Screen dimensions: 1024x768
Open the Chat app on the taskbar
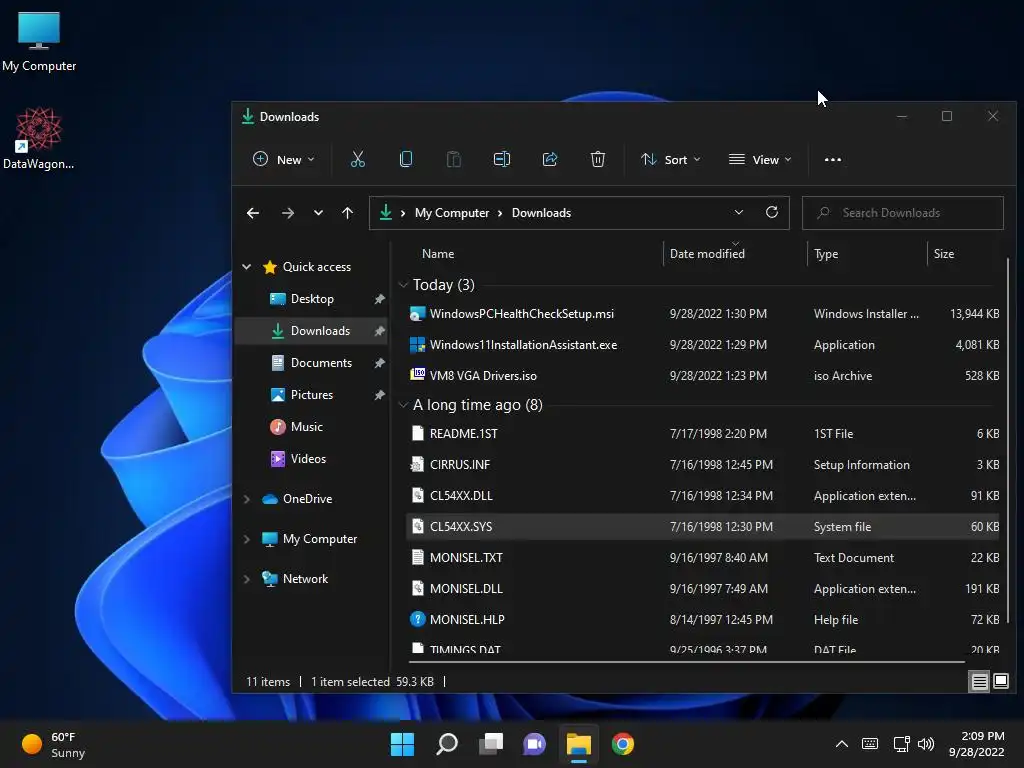click(534, 744)
